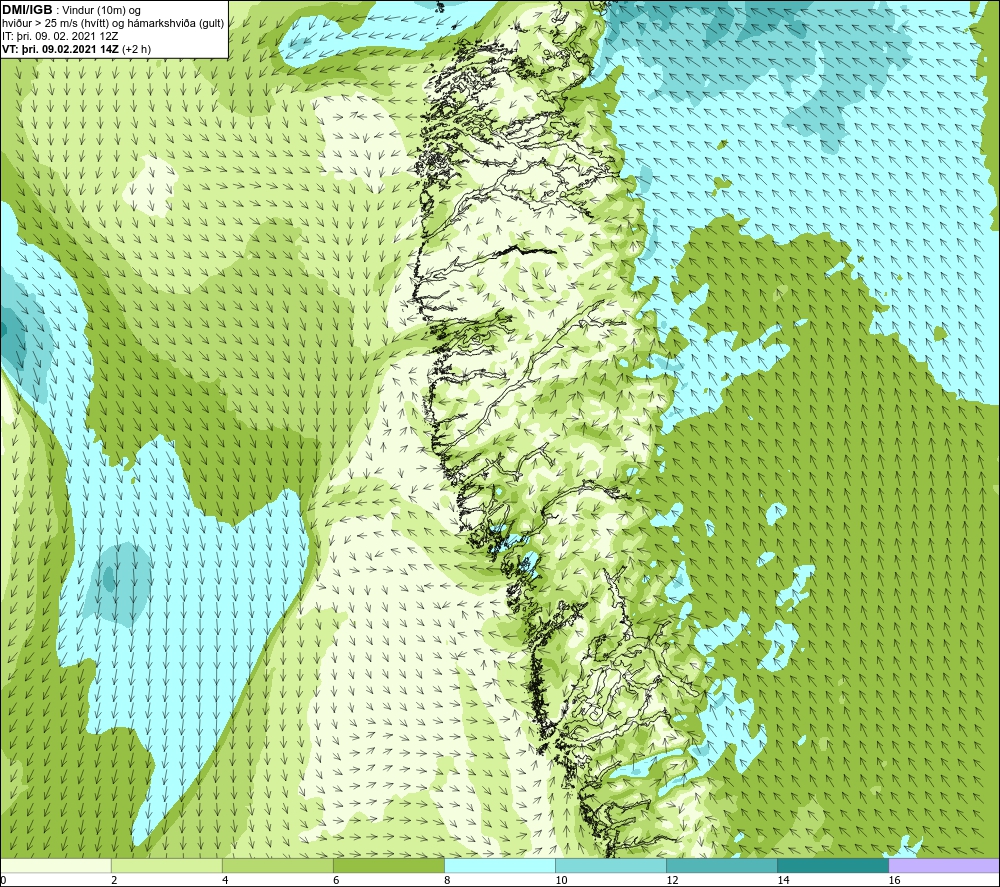This screenshot has height=887, width=1000.
Task: Click the 'DMI/IGB' title text
Action: pyautogui.click(x=27, y=10)
